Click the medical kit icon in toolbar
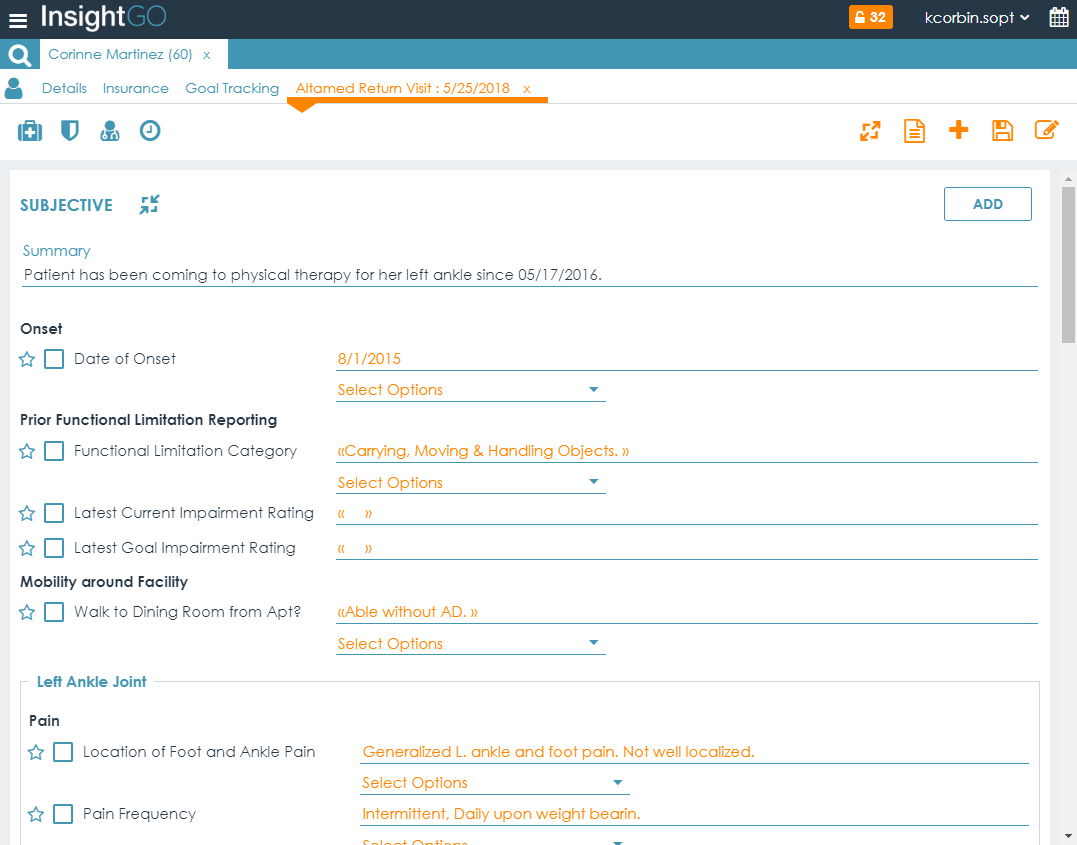The width and height of the screenshot is (1077, 845). (30, 131)
